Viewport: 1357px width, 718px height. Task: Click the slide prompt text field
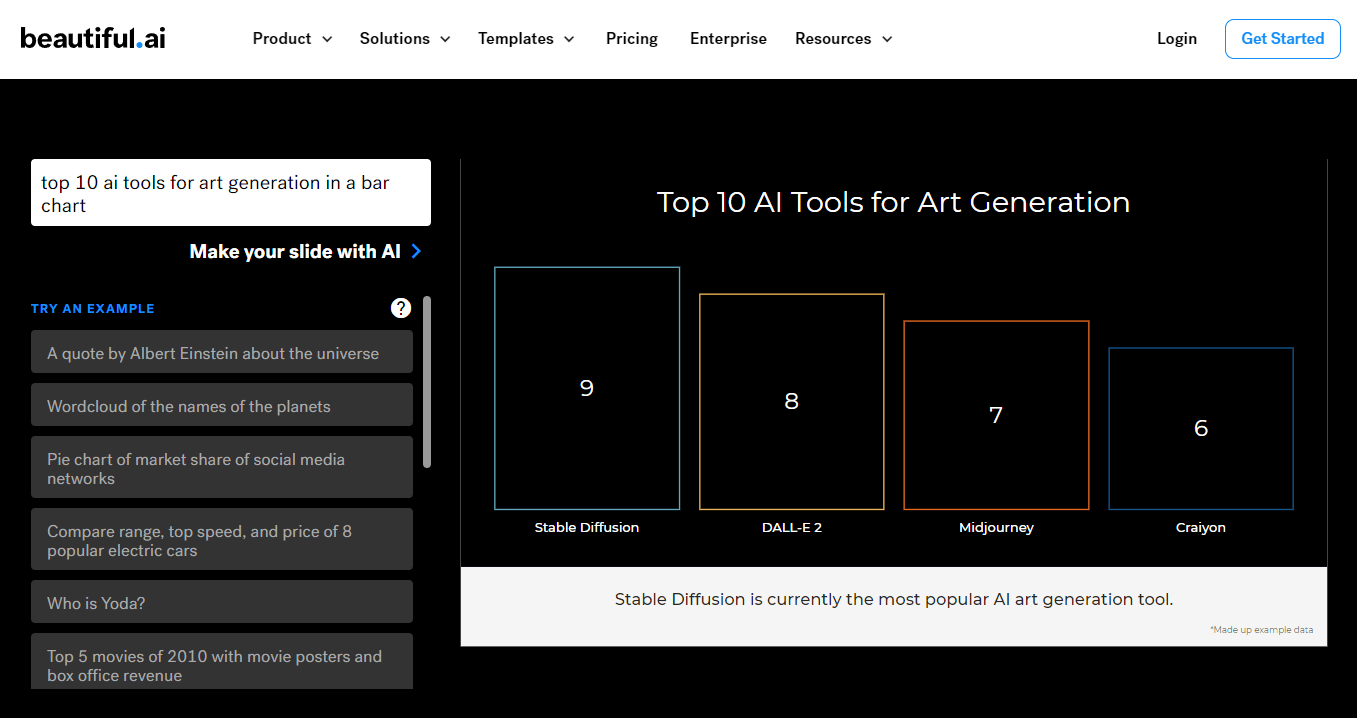pyautogui.click(x=231, y=193)
